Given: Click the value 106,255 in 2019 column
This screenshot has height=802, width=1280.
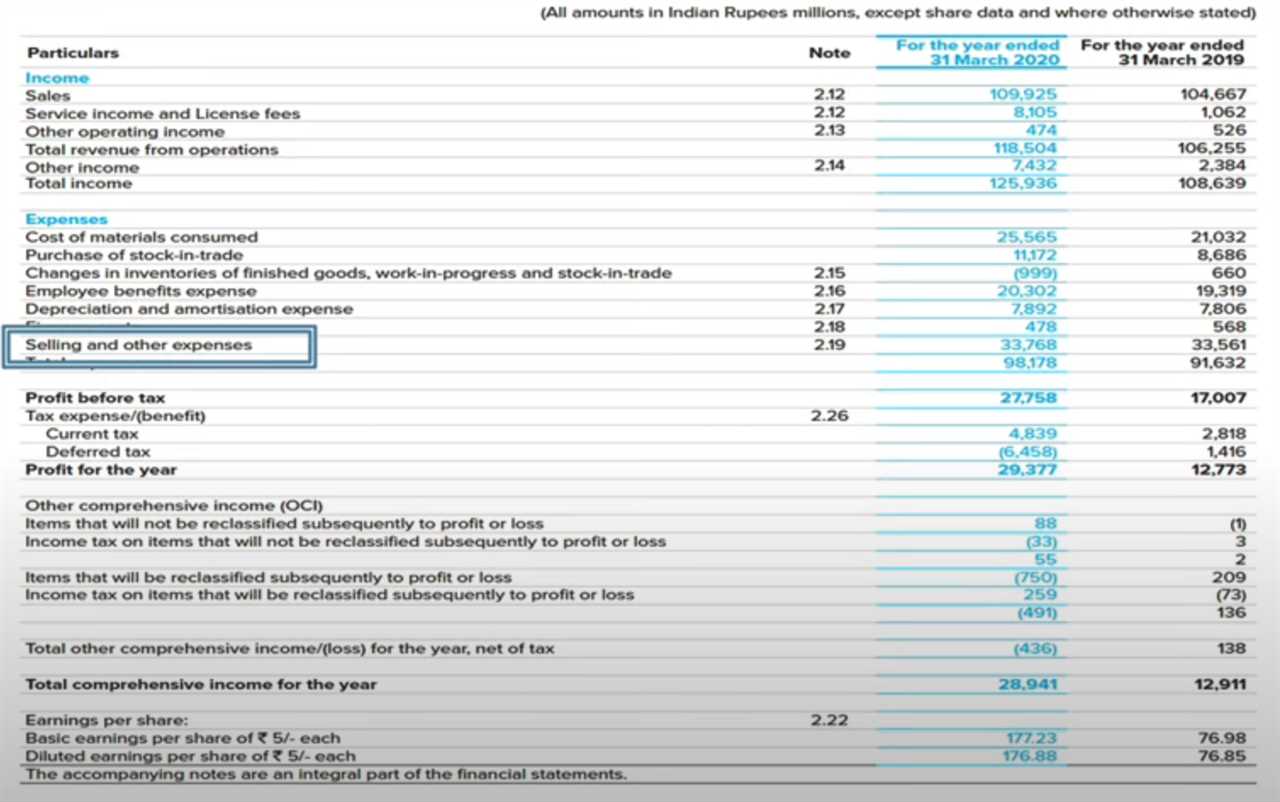Looking at the screenshot, I should point(1213,150).
